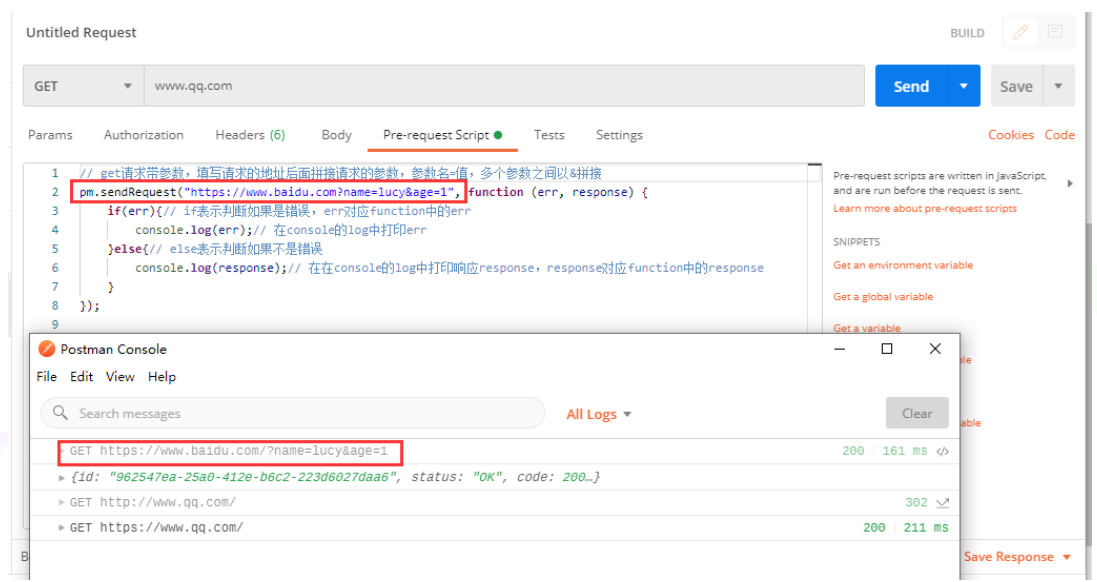
Task: Open the comments icon beside BUILD
Action: coord(1055,32)
